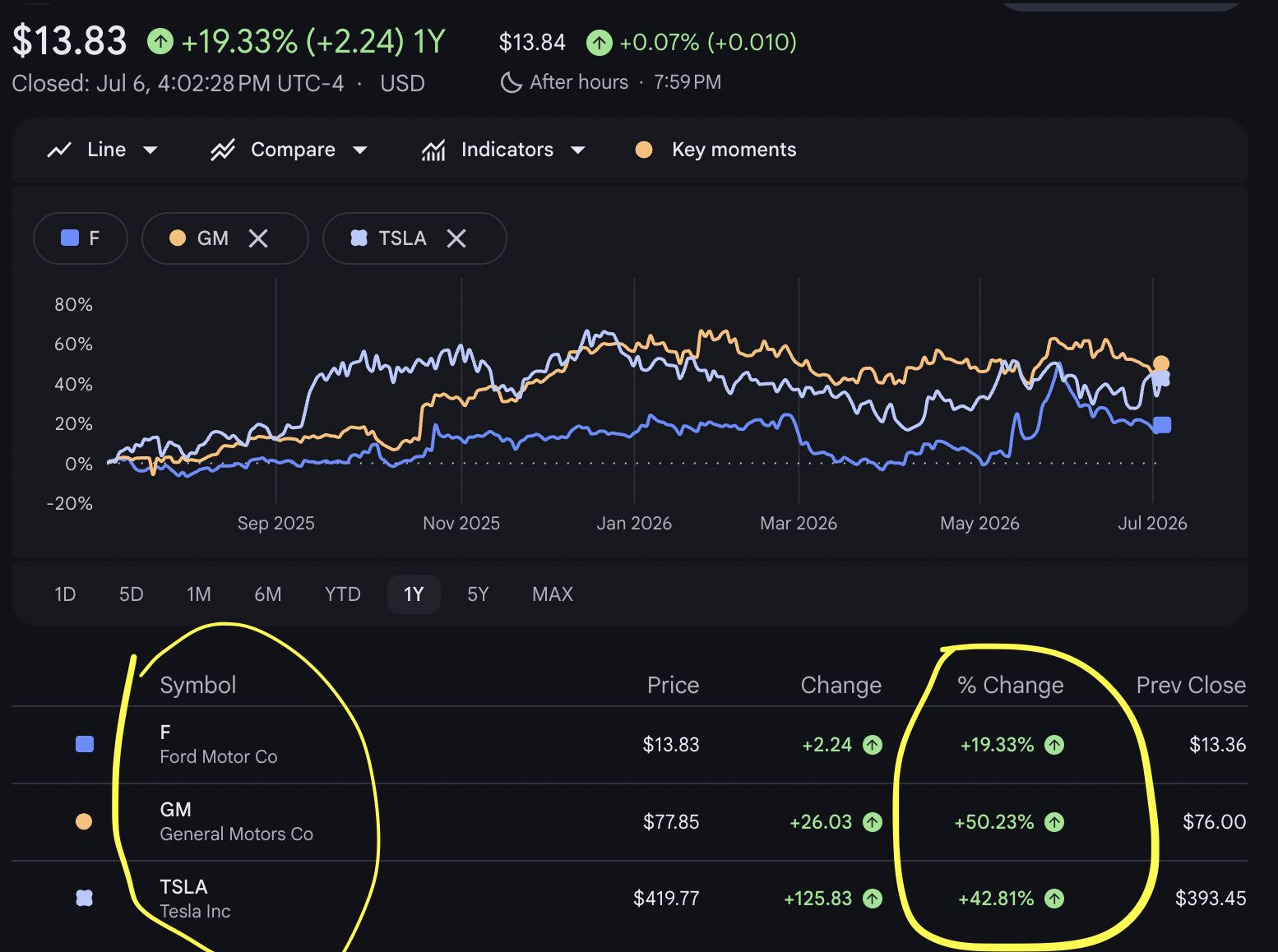This screenshot has height=952, width=1278.
Task: Click the blue Ford color swatch in table
Action: (84, 745)
